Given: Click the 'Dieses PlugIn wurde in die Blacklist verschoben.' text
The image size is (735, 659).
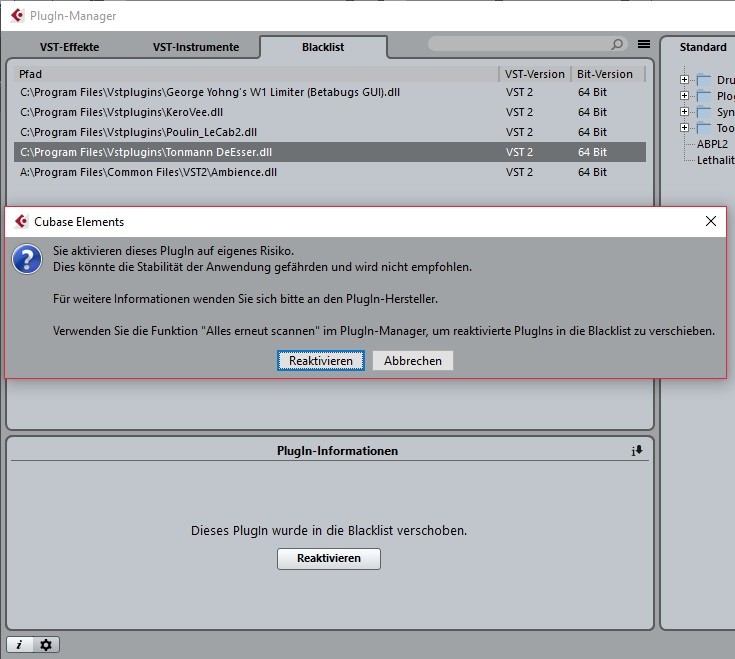Looking at the screenshot, I should point(329,530).
